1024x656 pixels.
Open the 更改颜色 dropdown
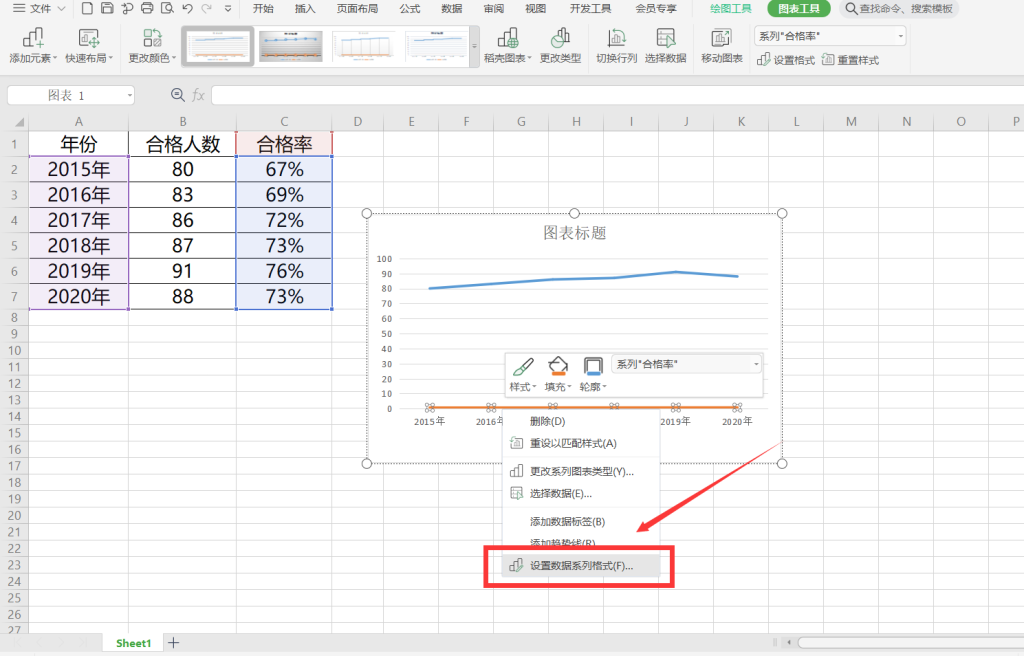coord(152,46)
